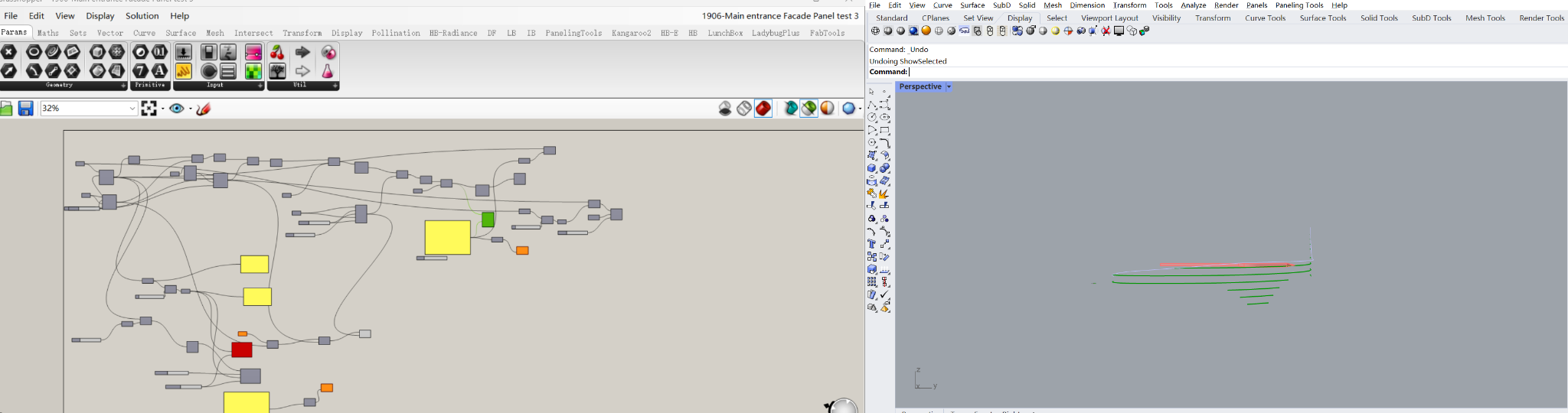Open the Perspective viewport dropdown arrow
Image resolution: width=1568 pixels, height=413 pixels.
click(x=949, y=87)
